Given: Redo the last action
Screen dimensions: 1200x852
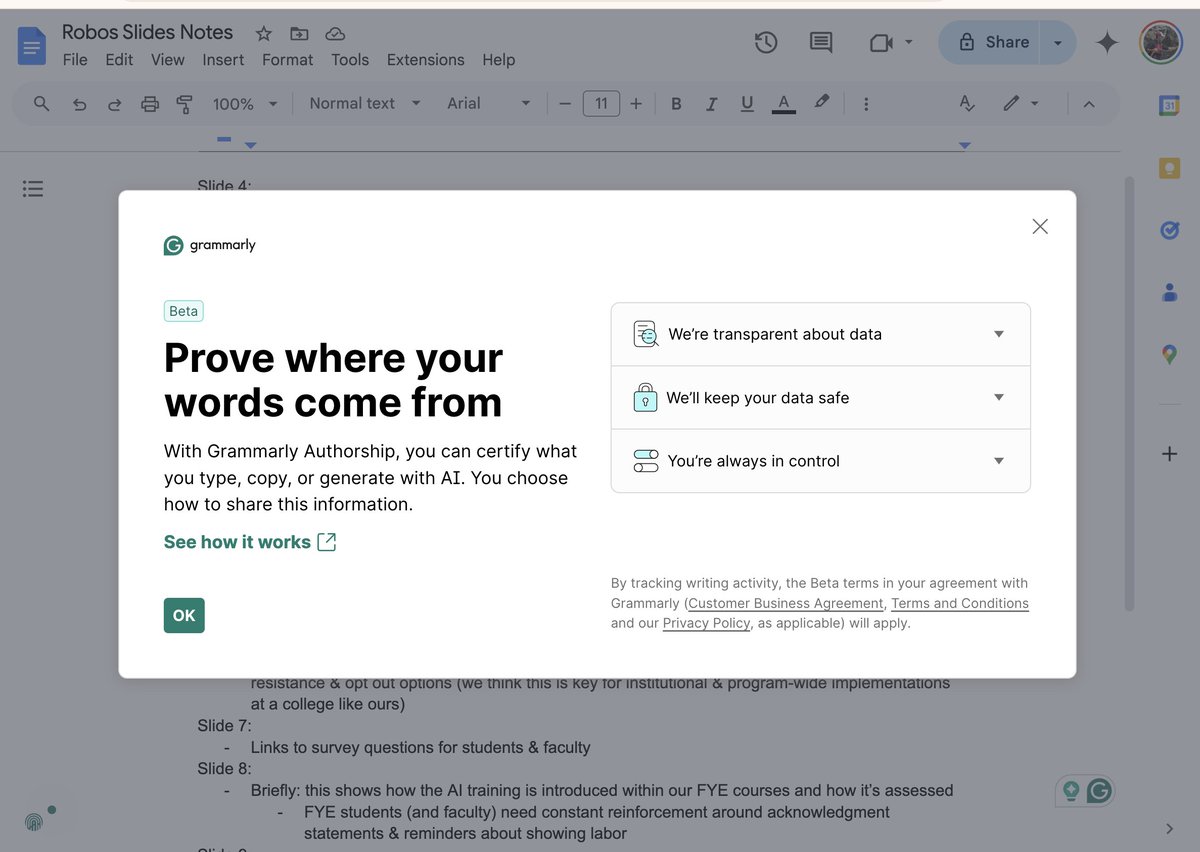Looking at the screenshot, I should pyautogui.click(x=114, y=104).
